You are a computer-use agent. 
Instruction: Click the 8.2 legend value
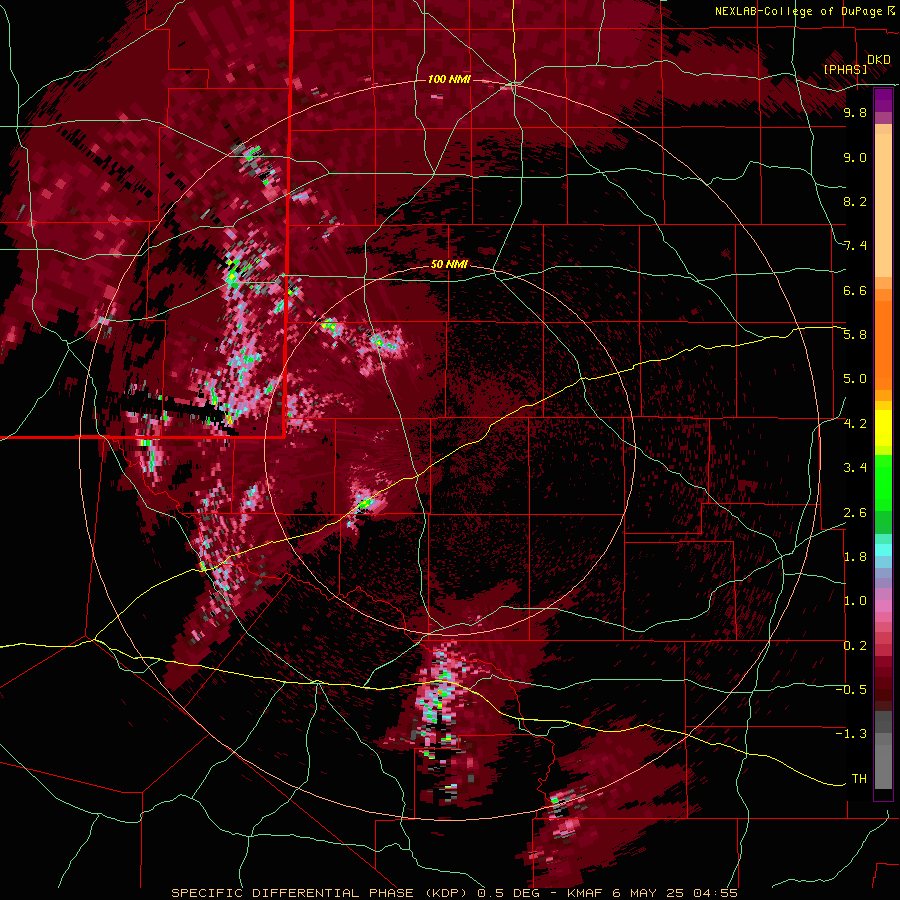(x=855, y=202)
